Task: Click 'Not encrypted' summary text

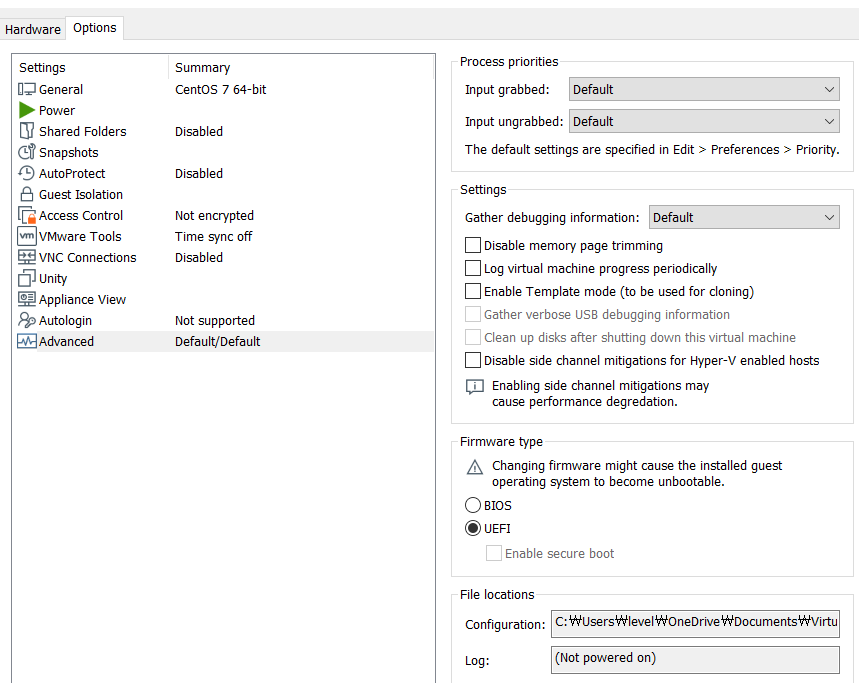Action: tap(214, 215)
